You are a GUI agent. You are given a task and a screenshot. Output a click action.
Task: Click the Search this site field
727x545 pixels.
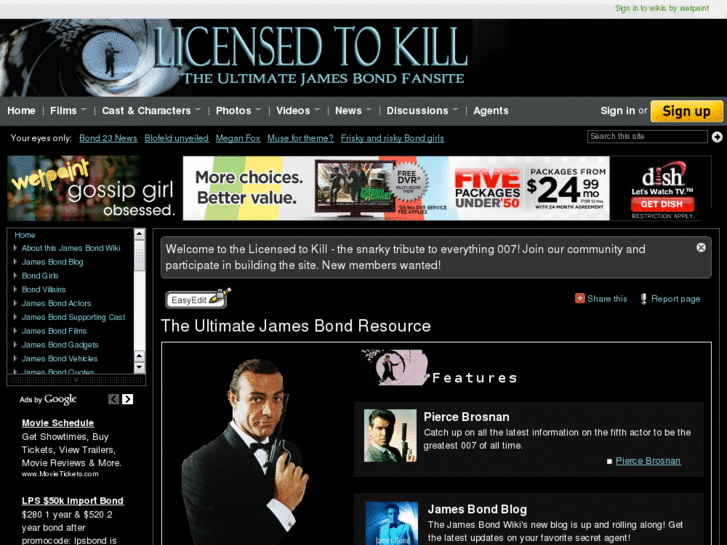pyautogui.click(x=647, y=136)
